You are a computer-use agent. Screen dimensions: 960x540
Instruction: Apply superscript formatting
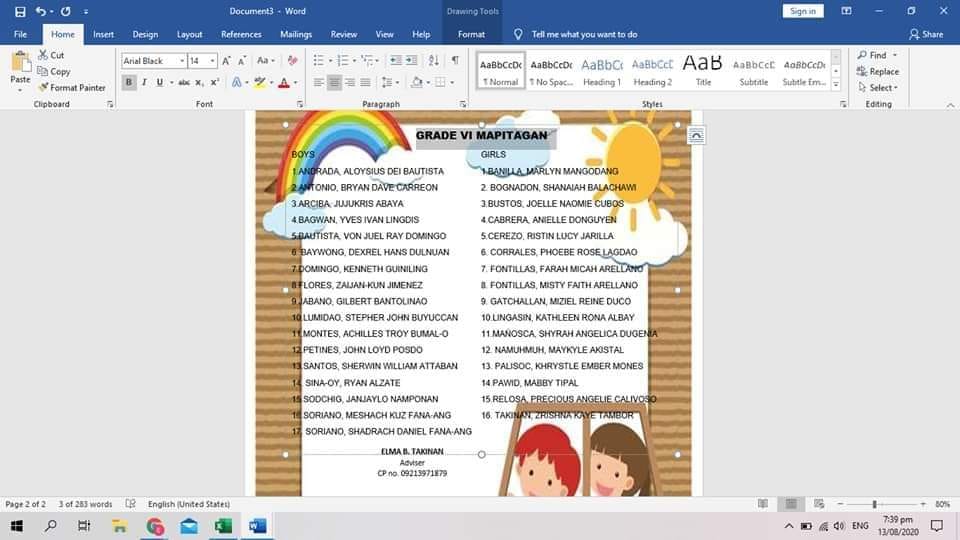click(214, 82)
